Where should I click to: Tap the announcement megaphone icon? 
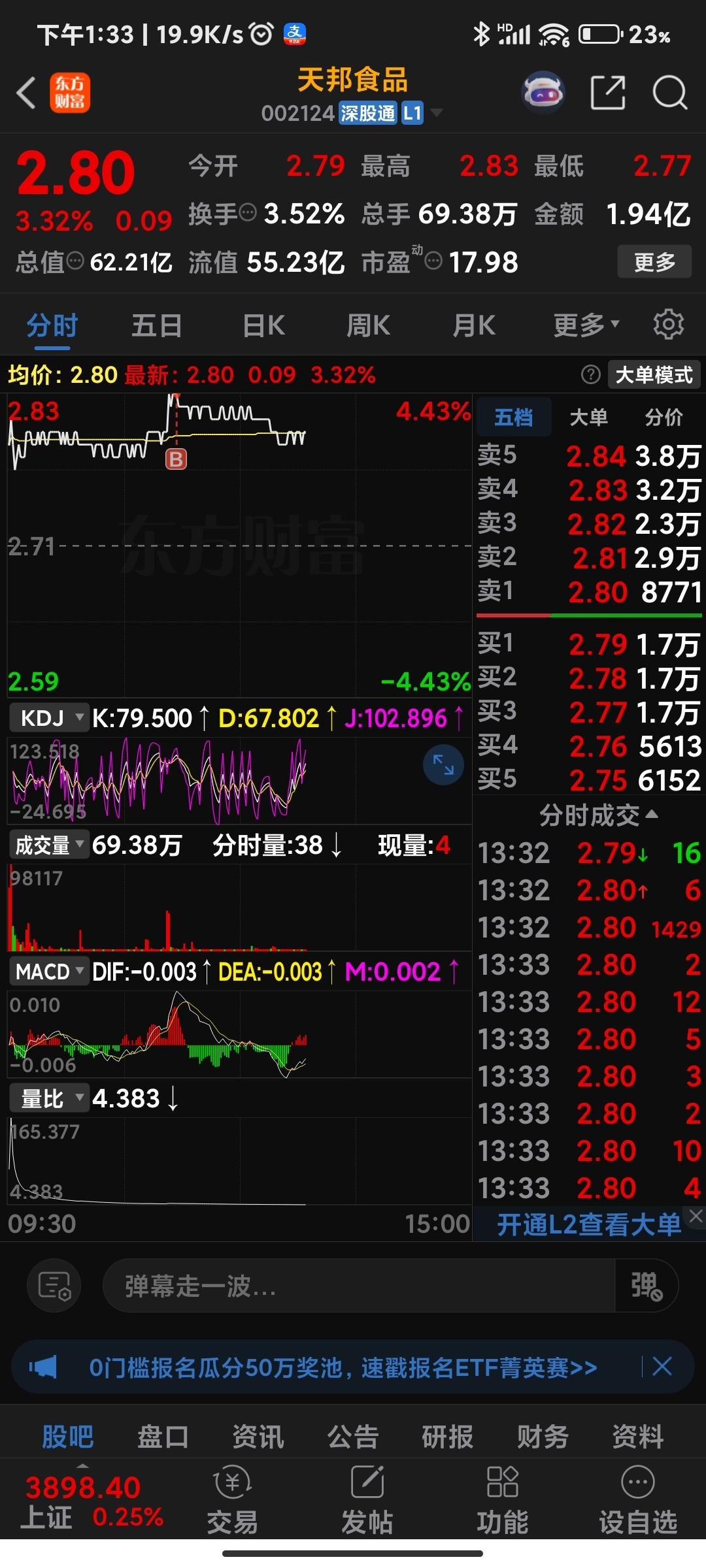[x=43, y=1367]
